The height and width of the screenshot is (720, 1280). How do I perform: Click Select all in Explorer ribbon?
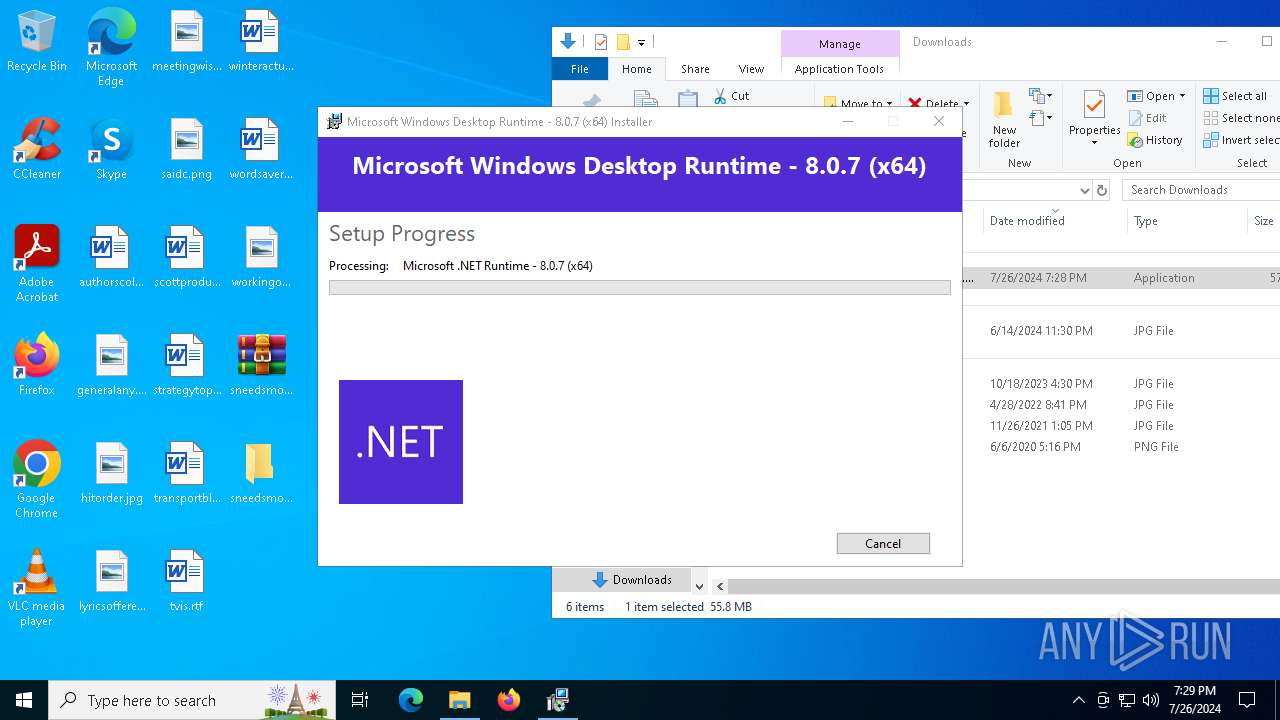pyautogui.click(x=1235, y=96)
